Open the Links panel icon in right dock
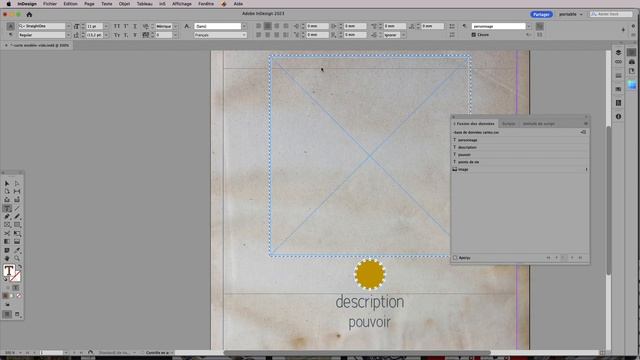 click(618, 62)
